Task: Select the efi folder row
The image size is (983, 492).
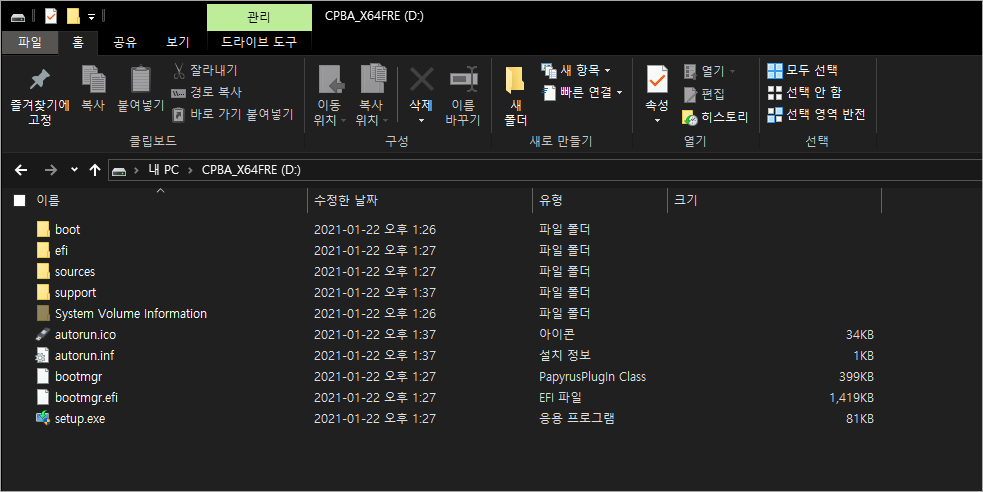Action: pos(457,251)
